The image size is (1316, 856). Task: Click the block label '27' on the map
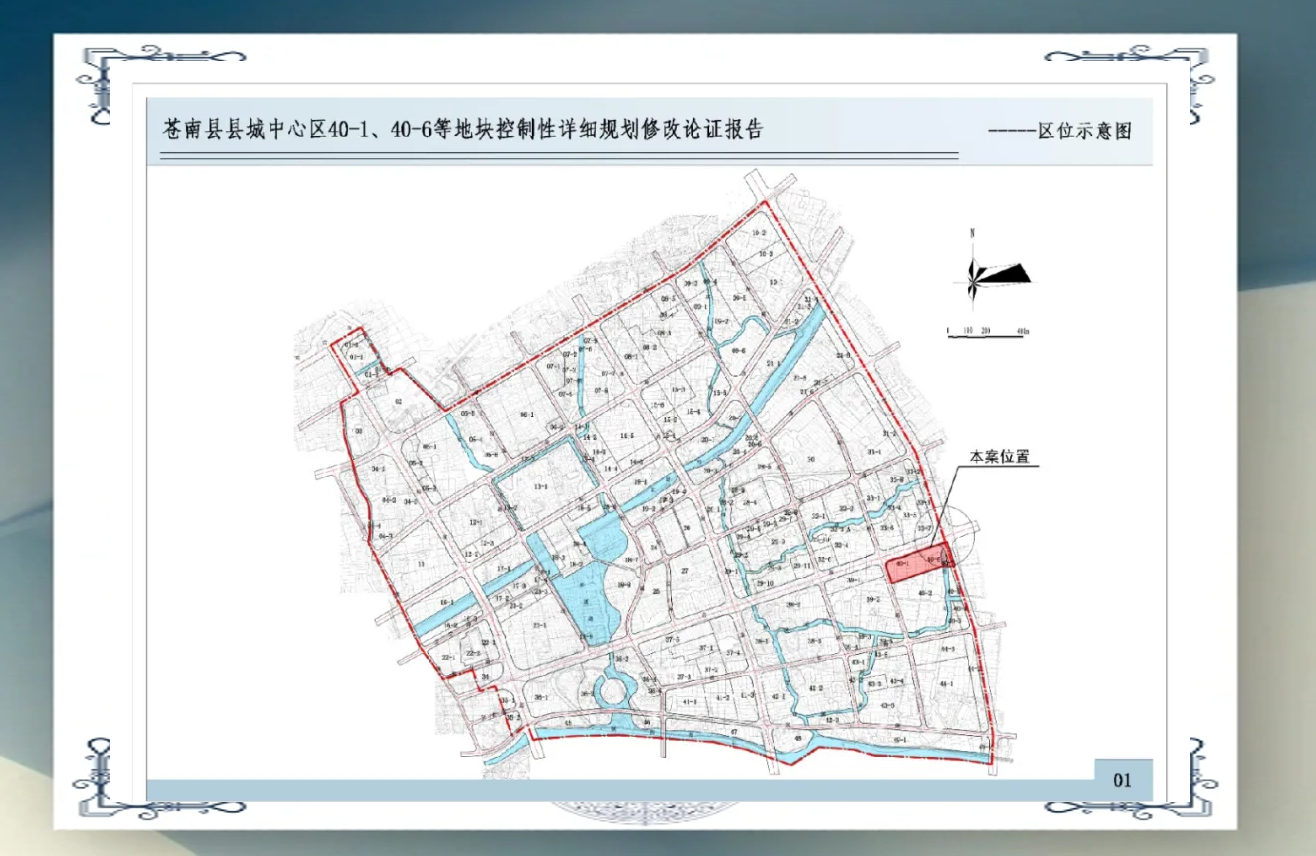click(685, 570)
